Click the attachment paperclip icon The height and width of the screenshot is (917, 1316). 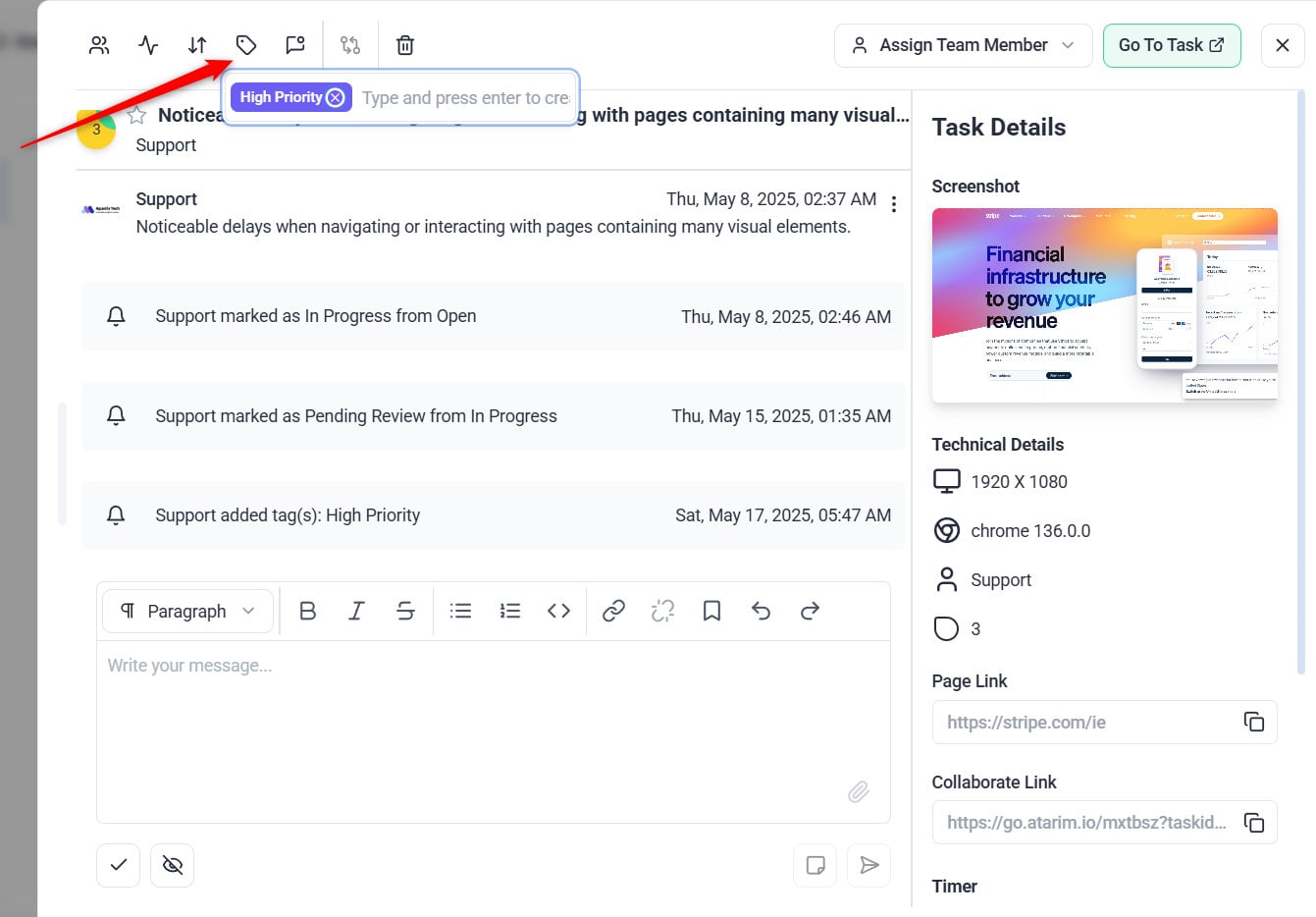[x=859, y=791]
